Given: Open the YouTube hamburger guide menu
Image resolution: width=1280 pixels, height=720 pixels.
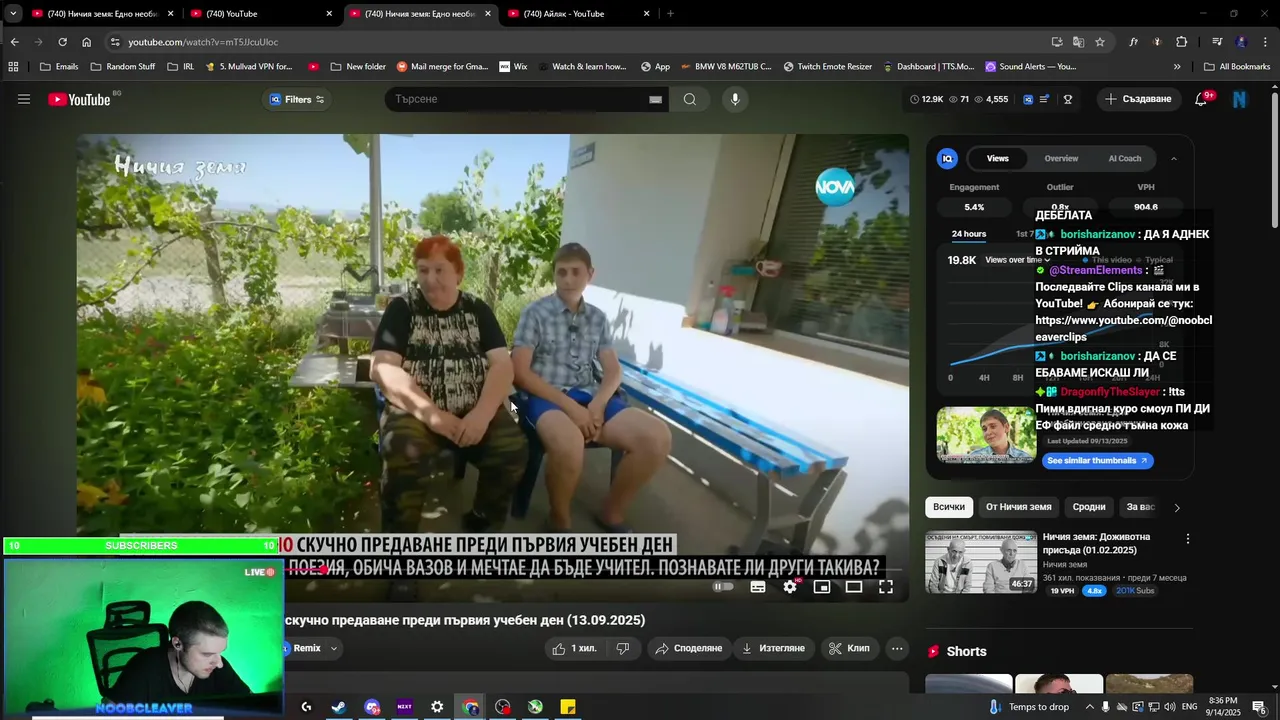Looking at the screenshot, I should (24, 99).
